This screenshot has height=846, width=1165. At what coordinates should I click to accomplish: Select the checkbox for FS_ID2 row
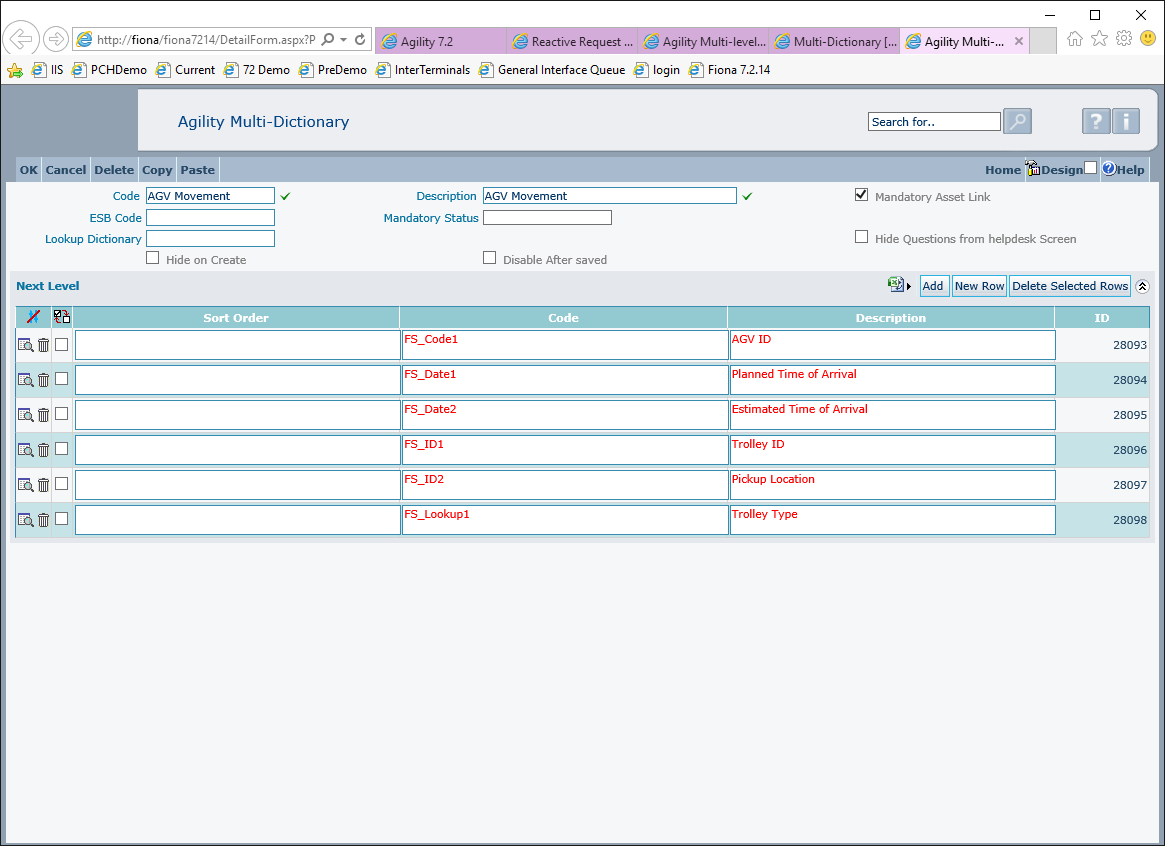coord(62,484)
